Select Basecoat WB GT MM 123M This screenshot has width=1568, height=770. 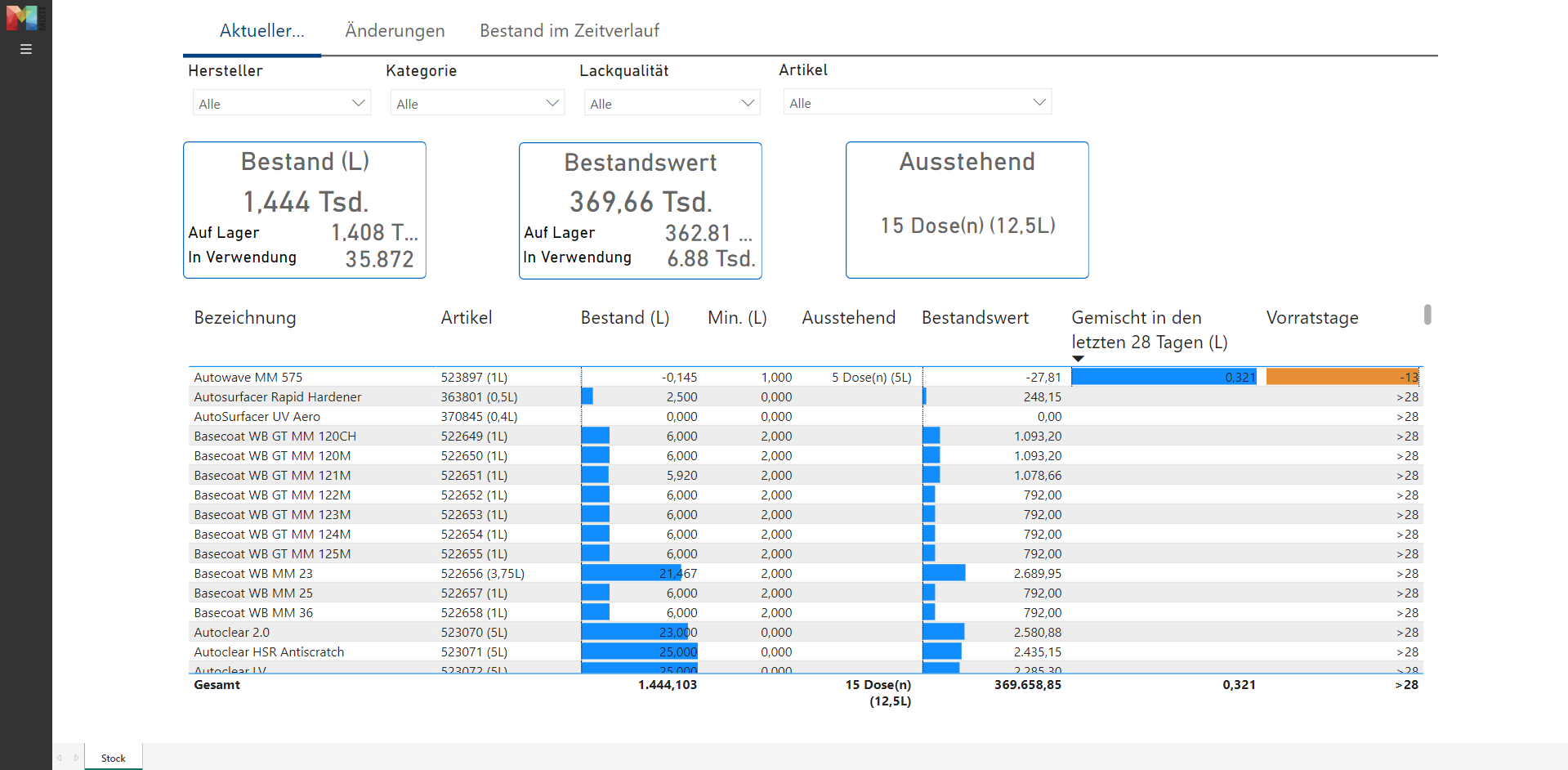coord(806,514)
